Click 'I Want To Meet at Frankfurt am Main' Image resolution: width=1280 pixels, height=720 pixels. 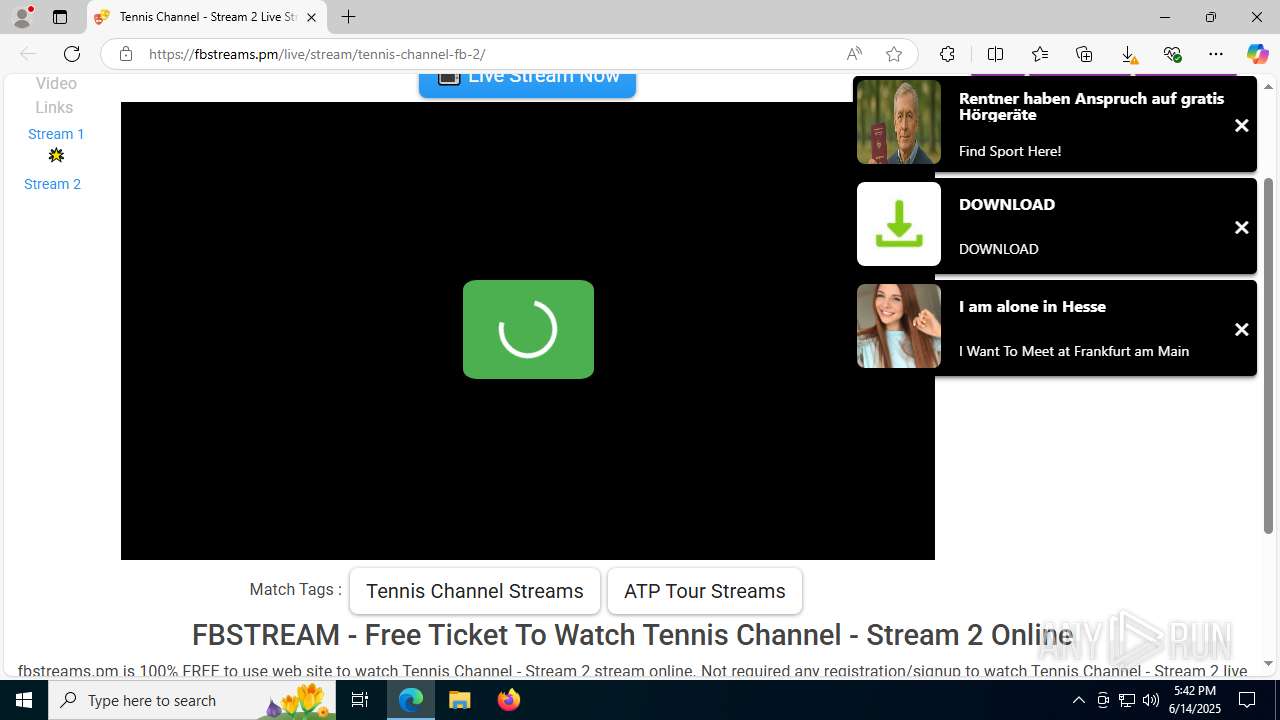(1074, 351)
